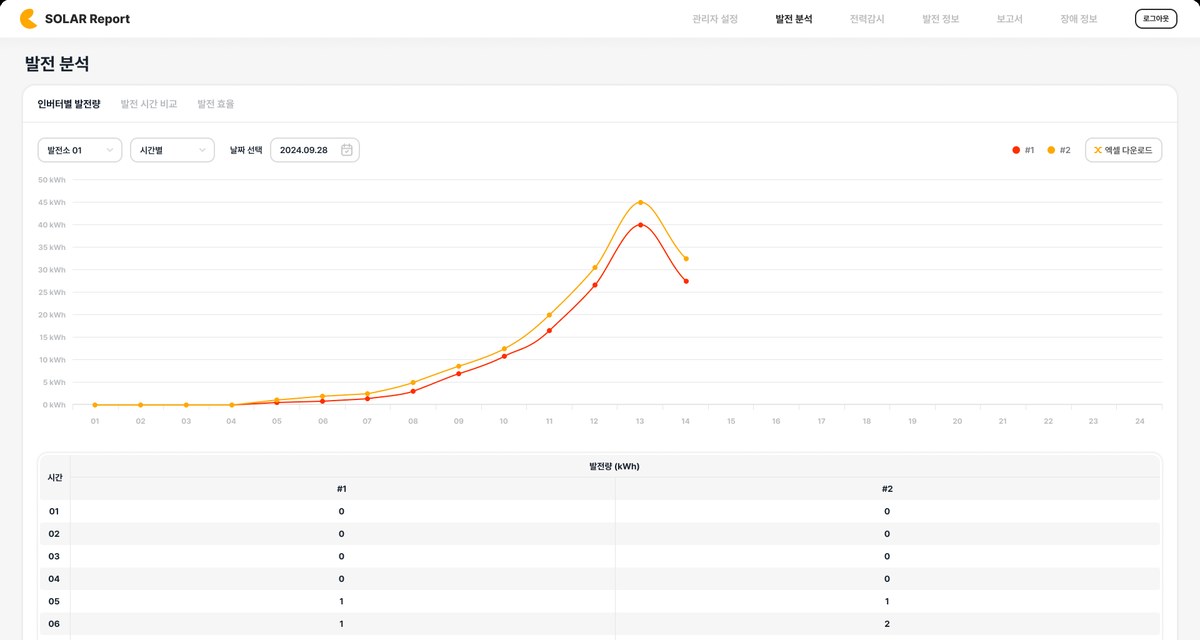Click the SOLAR Report logo icon
The image size is (1200, 640).
(x=28, y=19)
